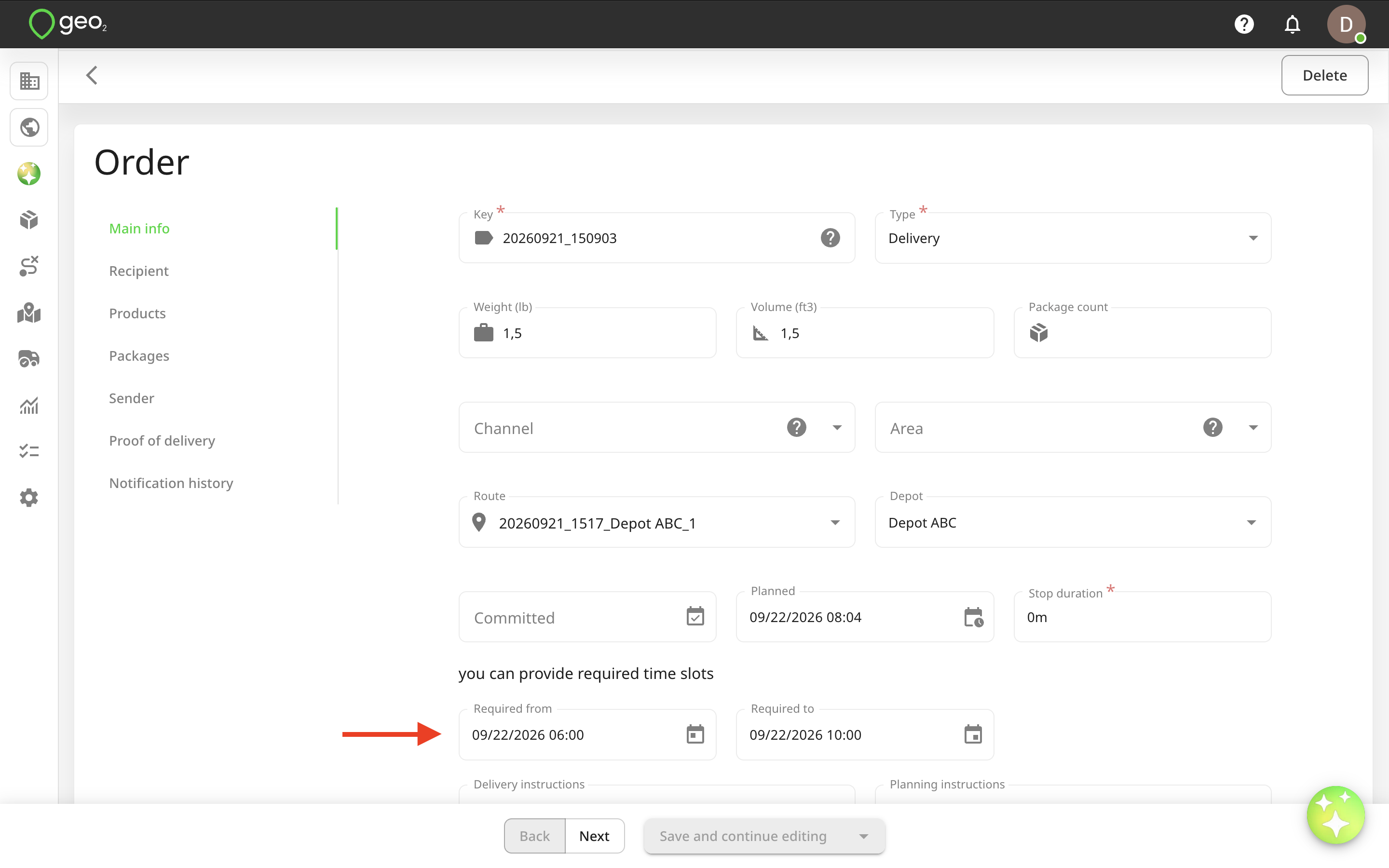Screen dimensions: 1389x868
Task: Click the Key field help icon
Action: tap(830, 238)
